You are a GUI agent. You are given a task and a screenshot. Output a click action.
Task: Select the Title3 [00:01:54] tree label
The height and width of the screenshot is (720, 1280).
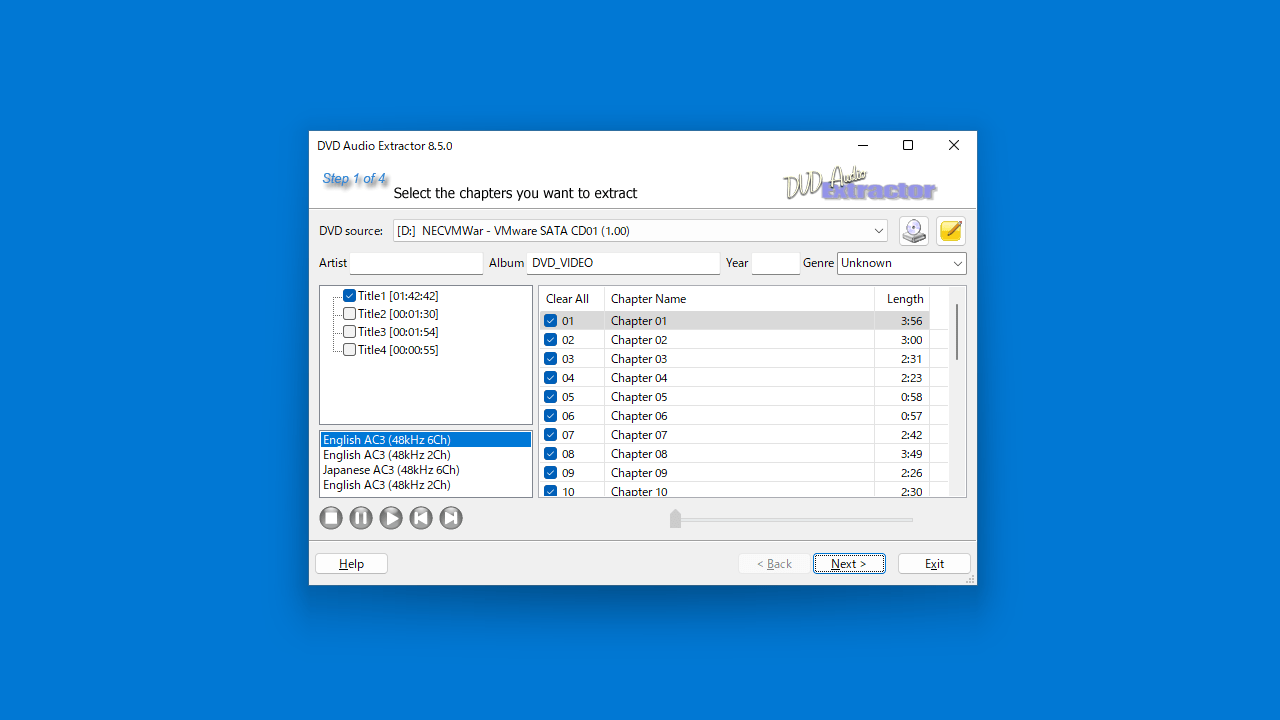[398, 332]
